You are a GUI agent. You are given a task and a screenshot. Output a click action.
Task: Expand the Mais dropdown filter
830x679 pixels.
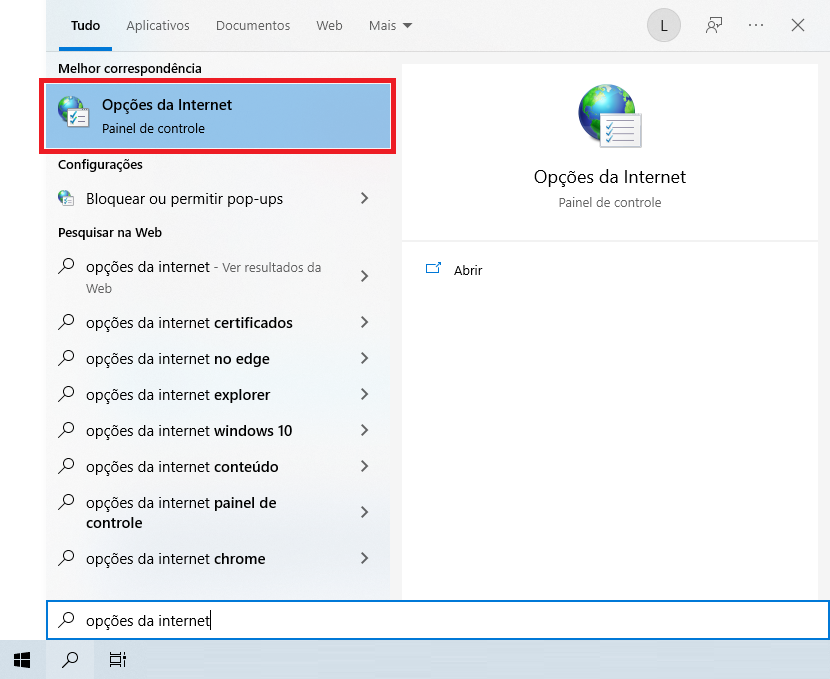(390, 26)
